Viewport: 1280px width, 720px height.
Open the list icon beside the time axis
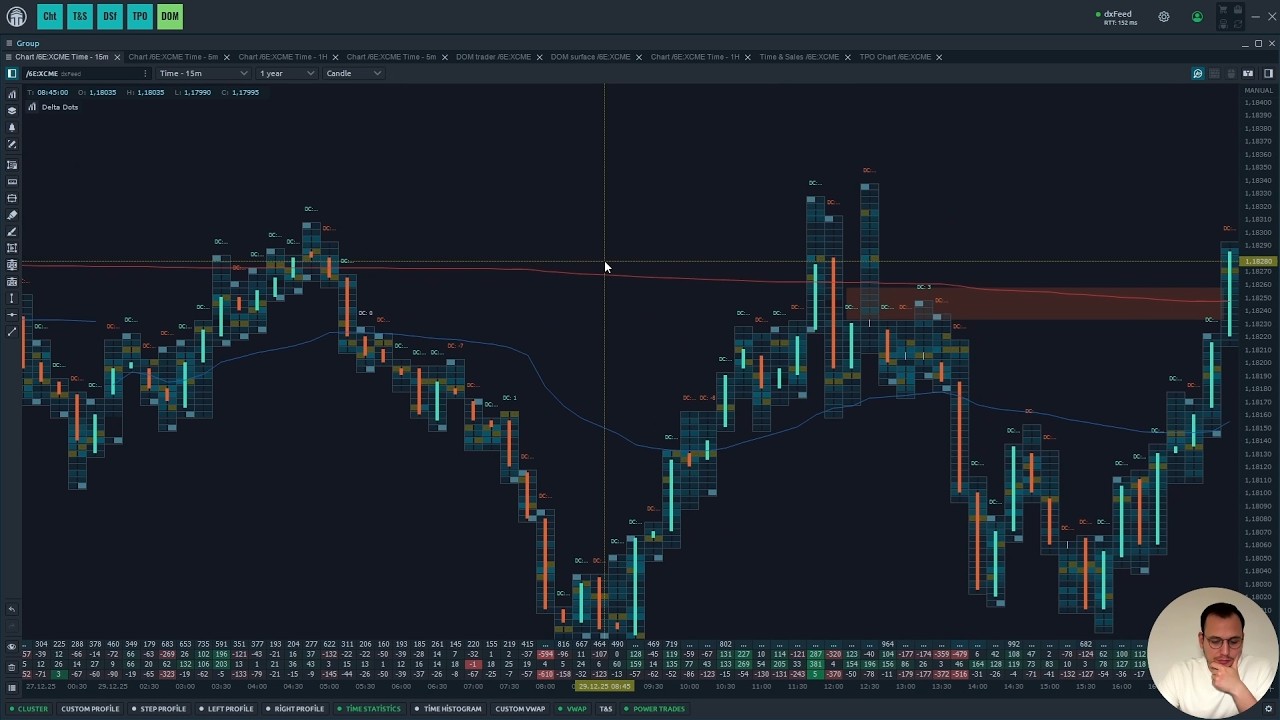pos(12,687)
